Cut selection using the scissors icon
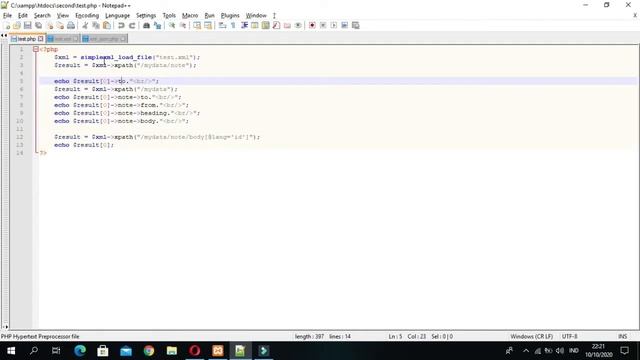The height and width of the screenshot is (360, 640). coord(85,25)
